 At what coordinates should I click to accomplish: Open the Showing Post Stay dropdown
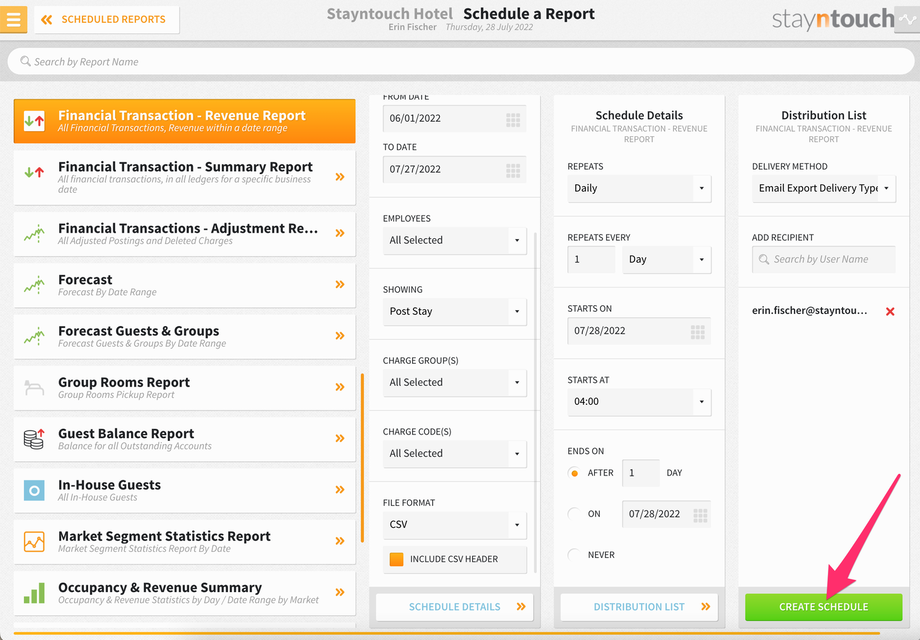pos(455,311)
